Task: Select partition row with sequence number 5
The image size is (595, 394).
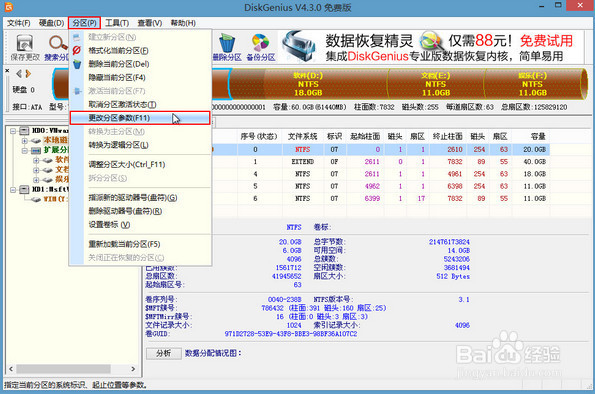Action: click(x=381, y=186)
